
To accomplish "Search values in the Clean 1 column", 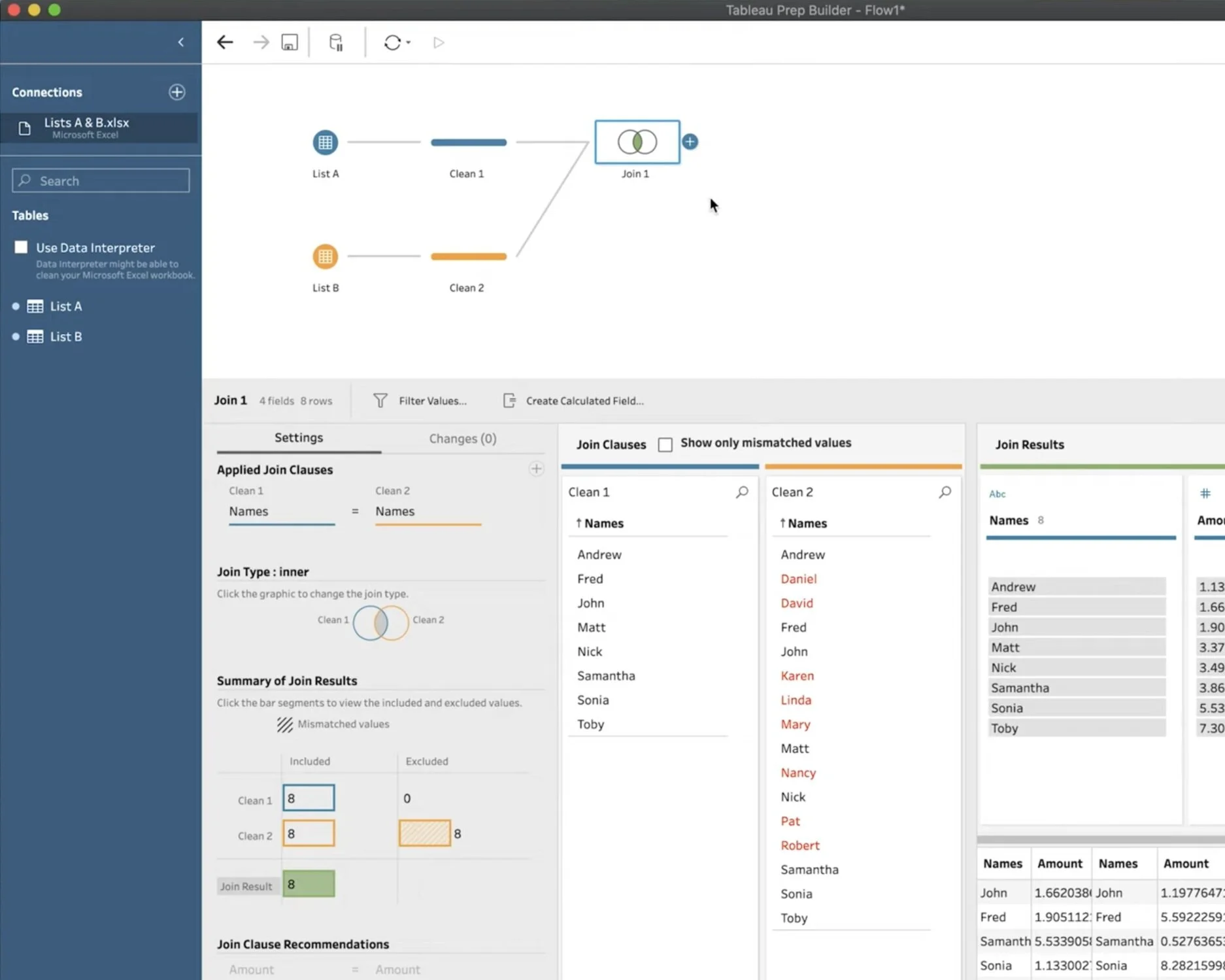I will pos(742,492).
